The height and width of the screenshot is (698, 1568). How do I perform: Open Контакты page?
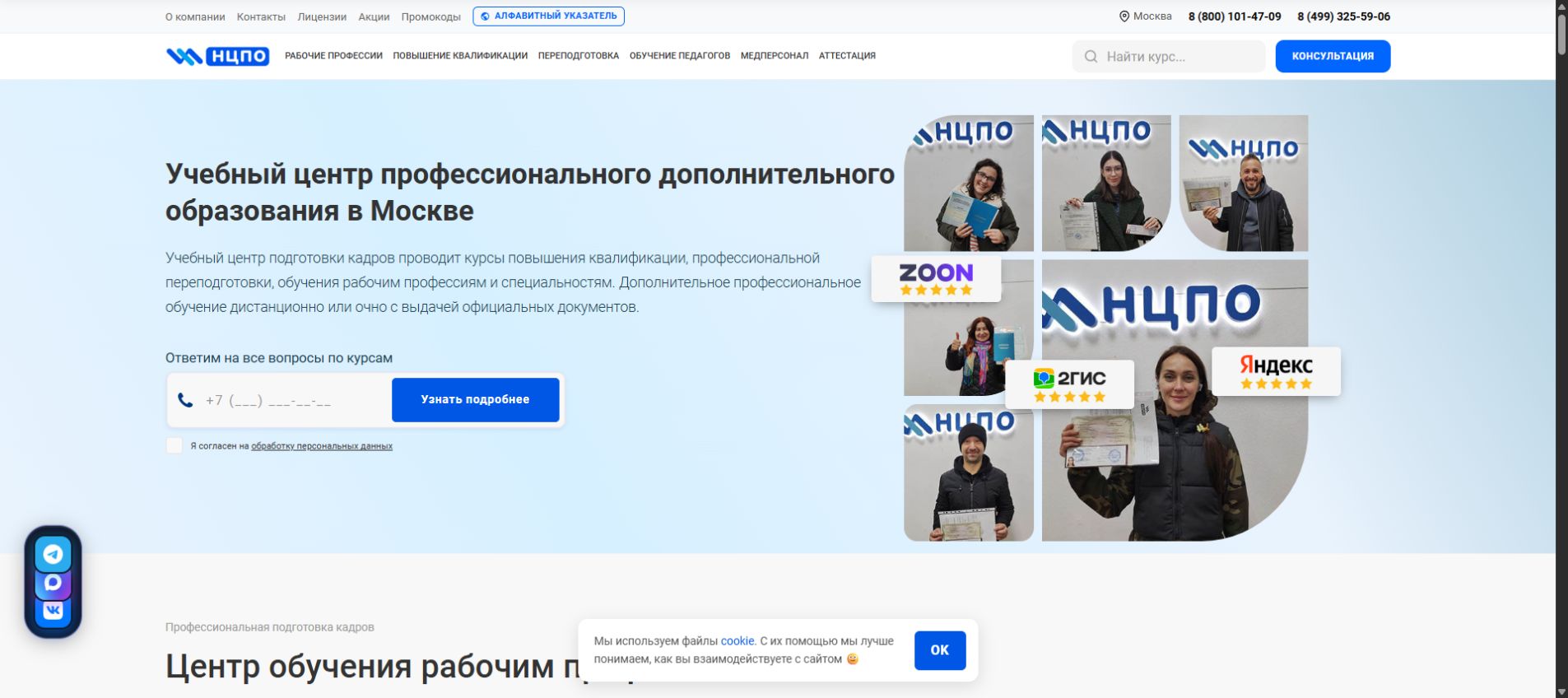pyautogui.click(x=261, y=16)
